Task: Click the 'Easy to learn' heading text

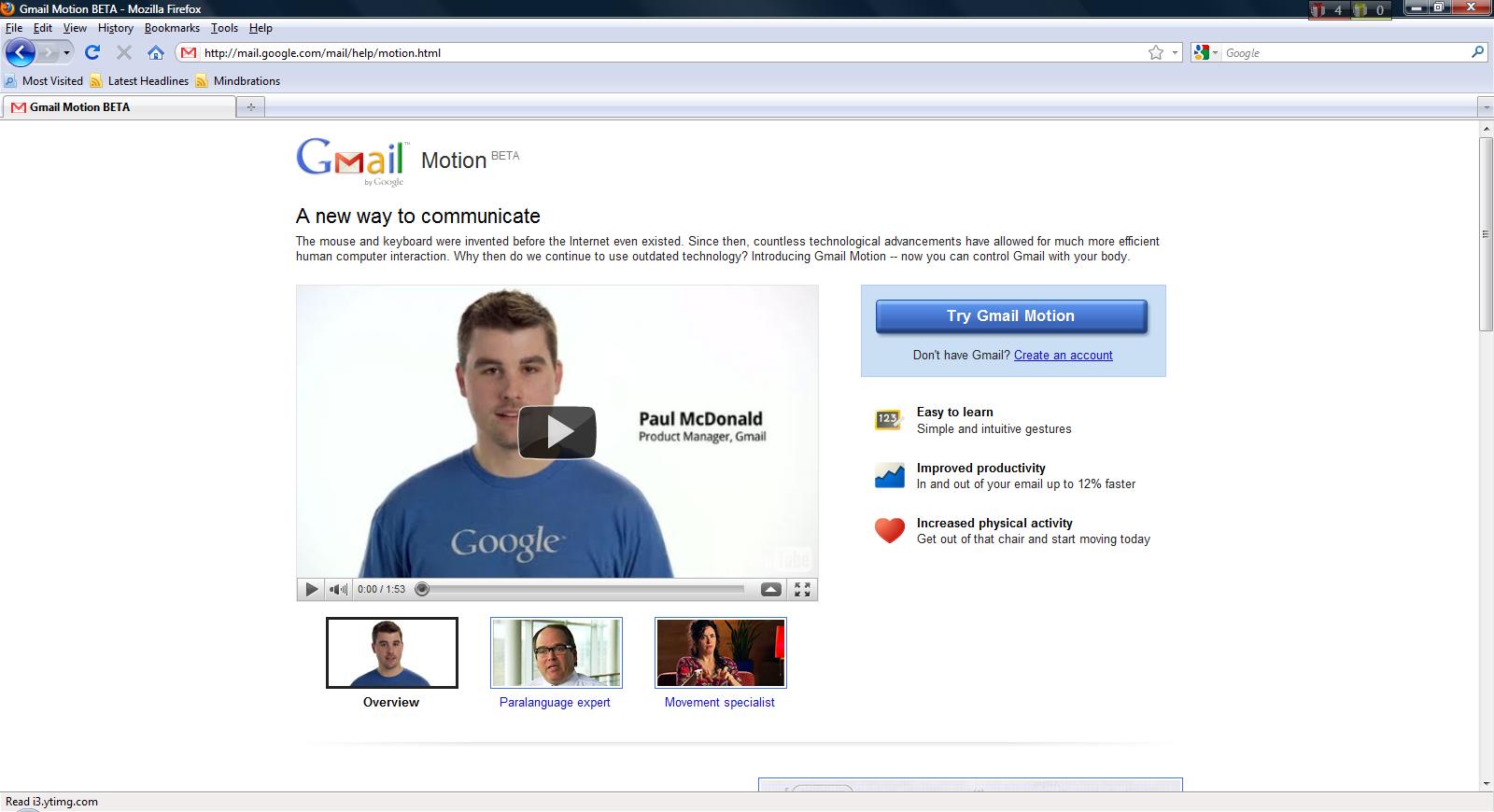Action: (955, 413)
